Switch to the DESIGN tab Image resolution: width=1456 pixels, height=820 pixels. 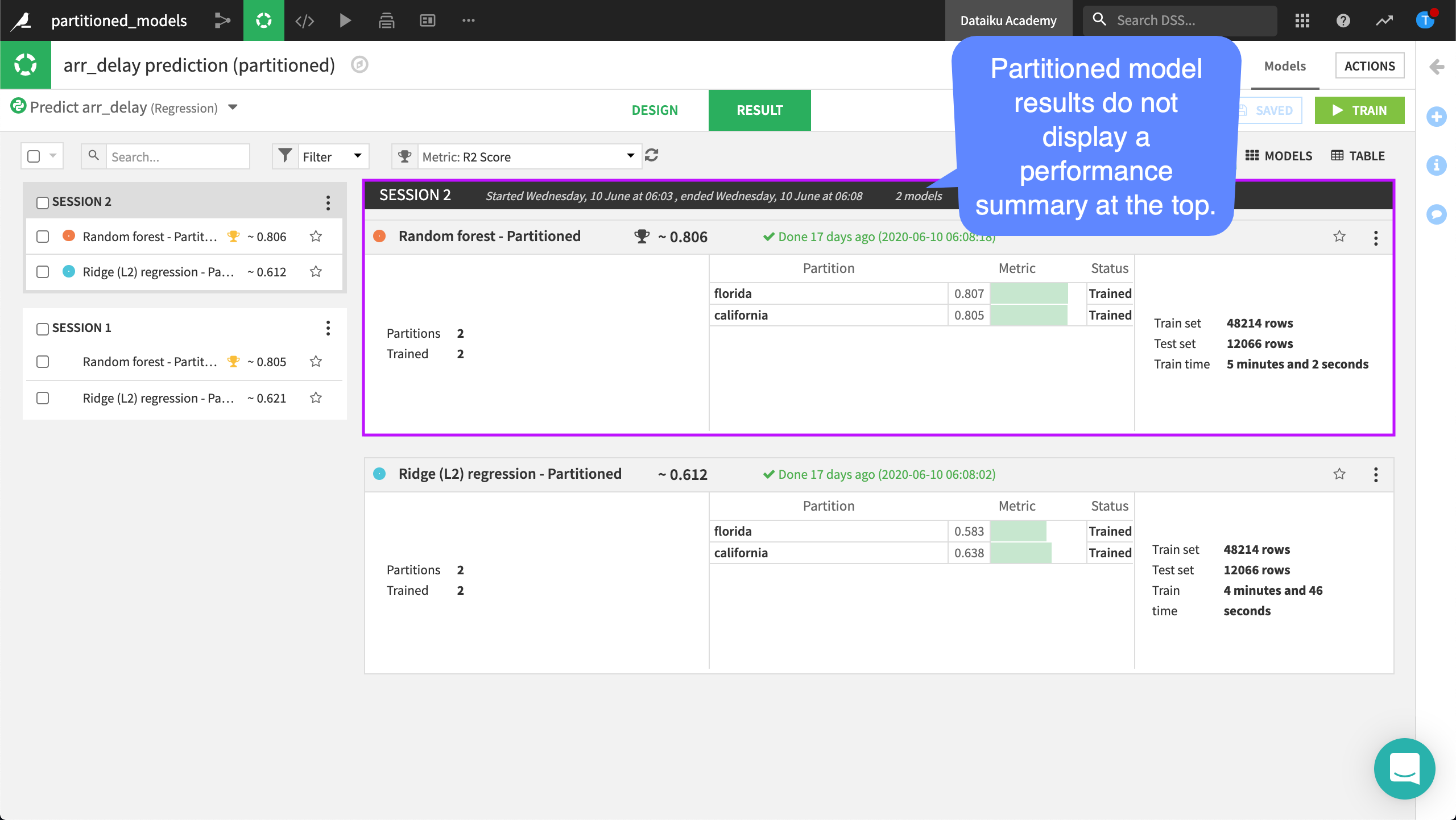tap(655, 110)
